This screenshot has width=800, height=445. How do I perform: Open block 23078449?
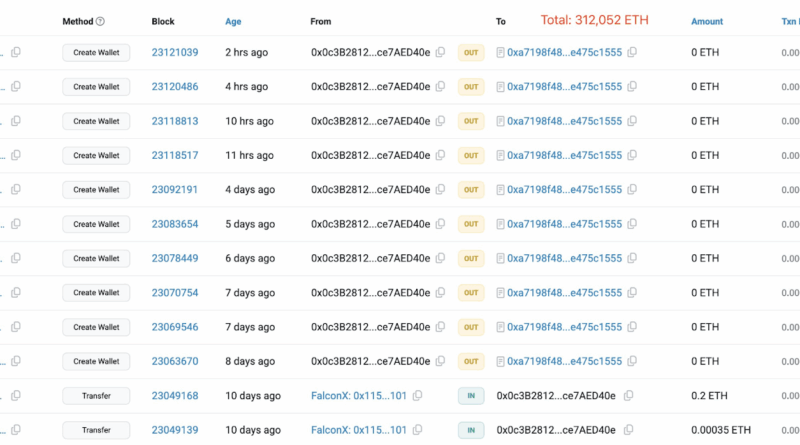(x=174, y=258)
